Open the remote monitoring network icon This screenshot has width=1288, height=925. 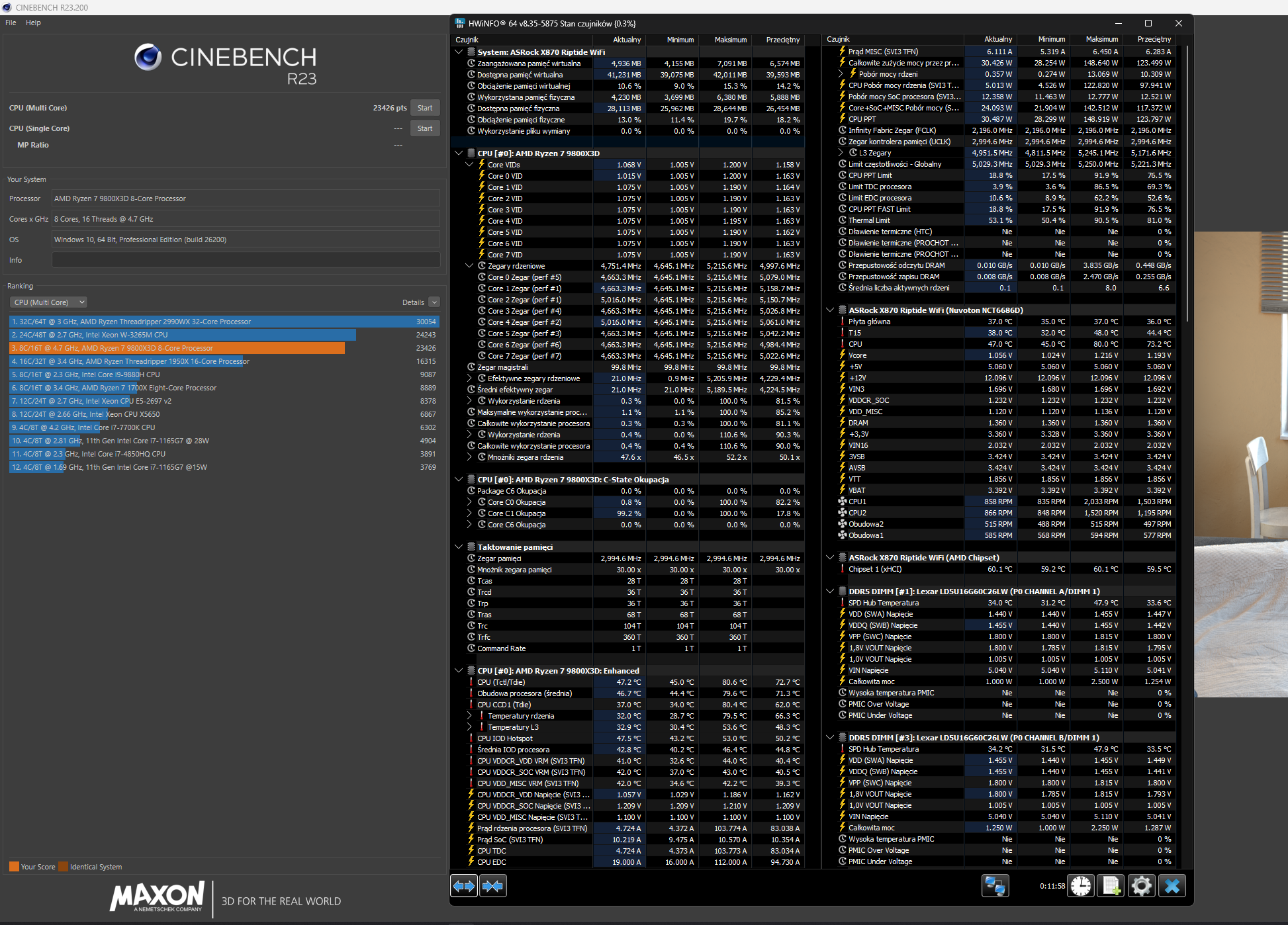(995, 886)
